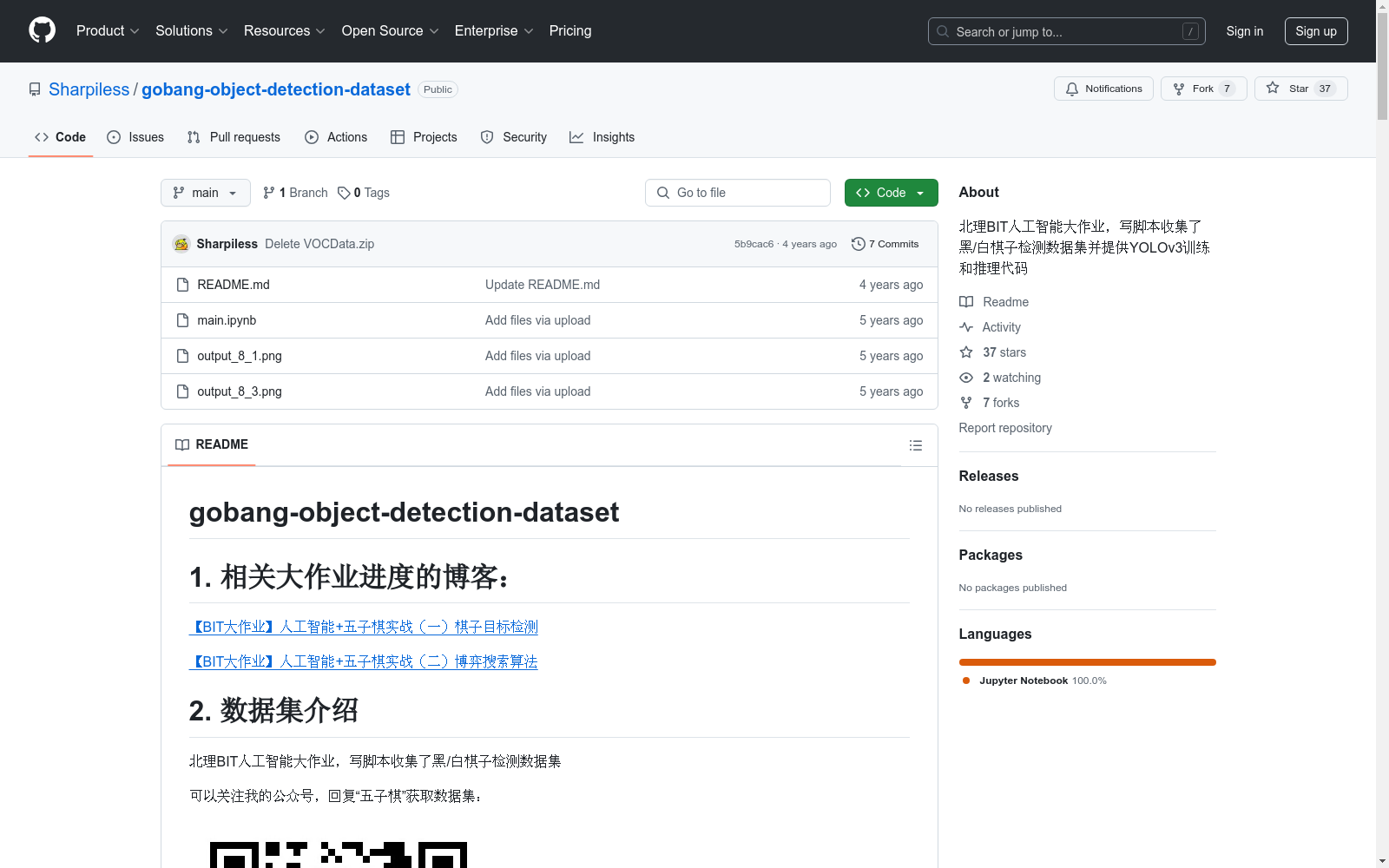Select the Code tab
Image resolution: width=1389 pixels, height=868 pixels.
(x=60, y=137)
